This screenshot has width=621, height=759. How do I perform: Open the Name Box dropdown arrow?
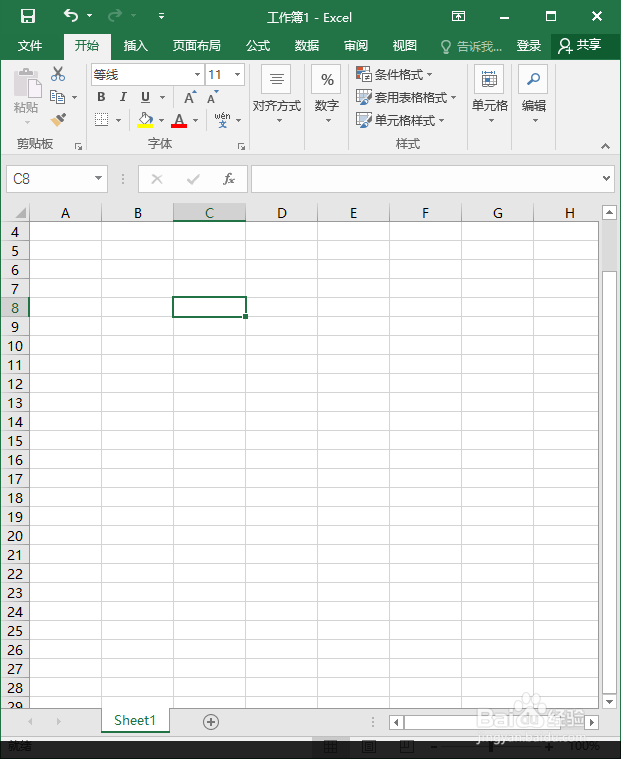click(98, 179)
